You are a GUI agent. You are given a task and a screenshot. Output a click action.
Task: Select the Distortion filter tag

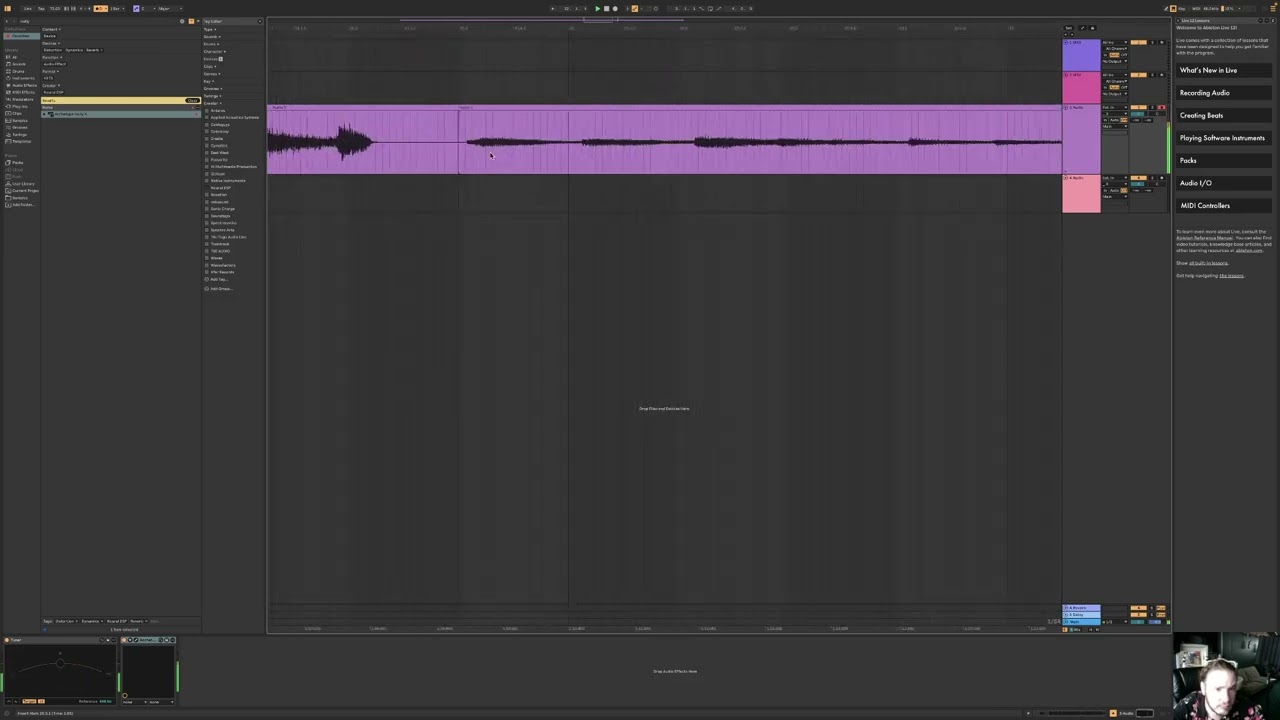pyautogui.click(x=53, y=50)
